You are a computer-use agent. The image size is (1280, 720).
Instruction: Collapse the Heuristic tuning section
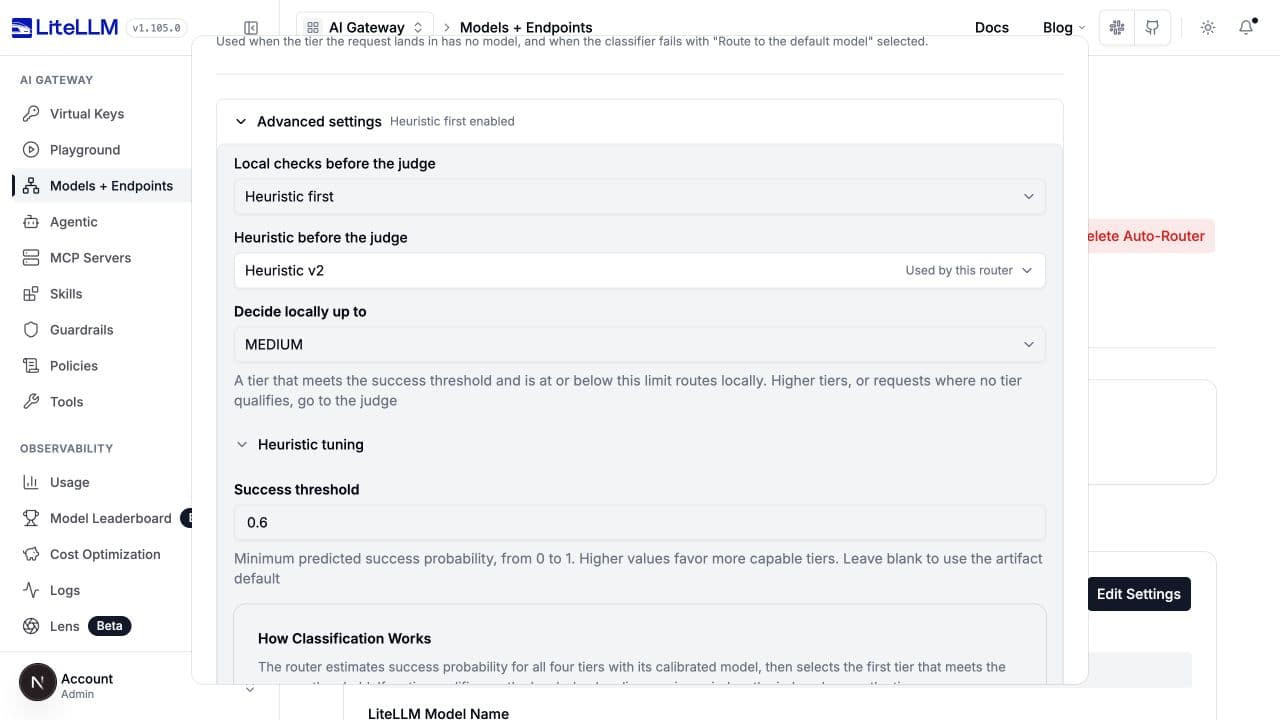(x=299, y=444)
